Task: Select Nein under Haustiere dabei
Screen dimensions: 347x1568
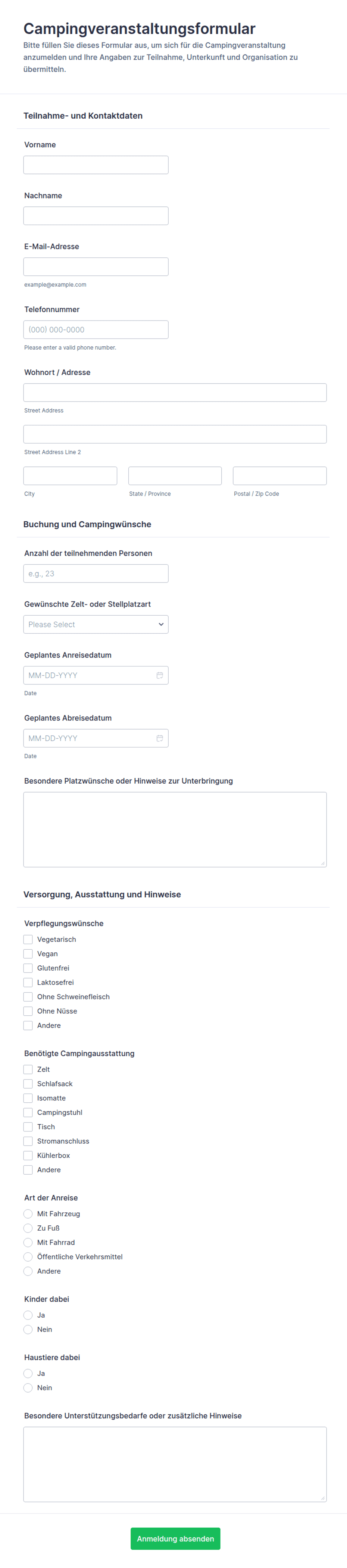Action: coord(28,1387)
